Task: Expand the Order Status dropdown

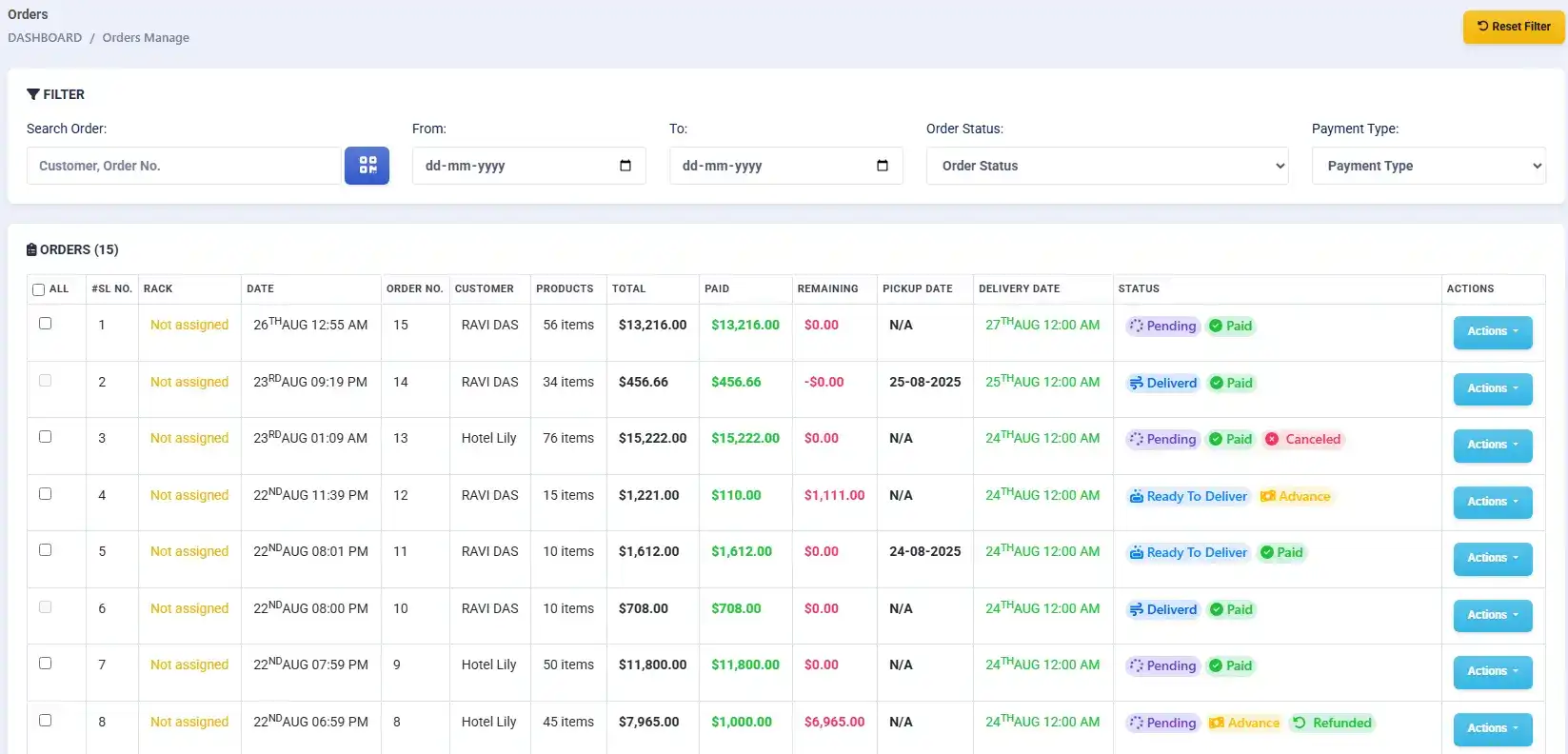Action: (x=1106, y=166)
